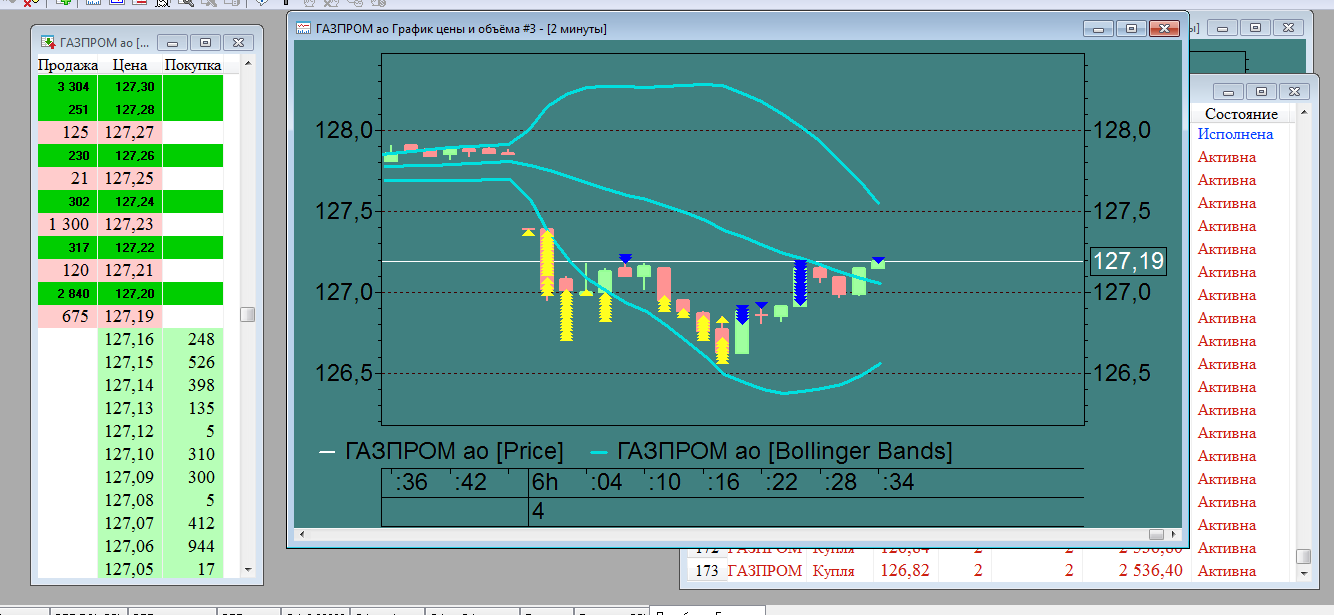
Task: Minimize the График цены и объёма #3 window
Action: tap(1099, 28)
